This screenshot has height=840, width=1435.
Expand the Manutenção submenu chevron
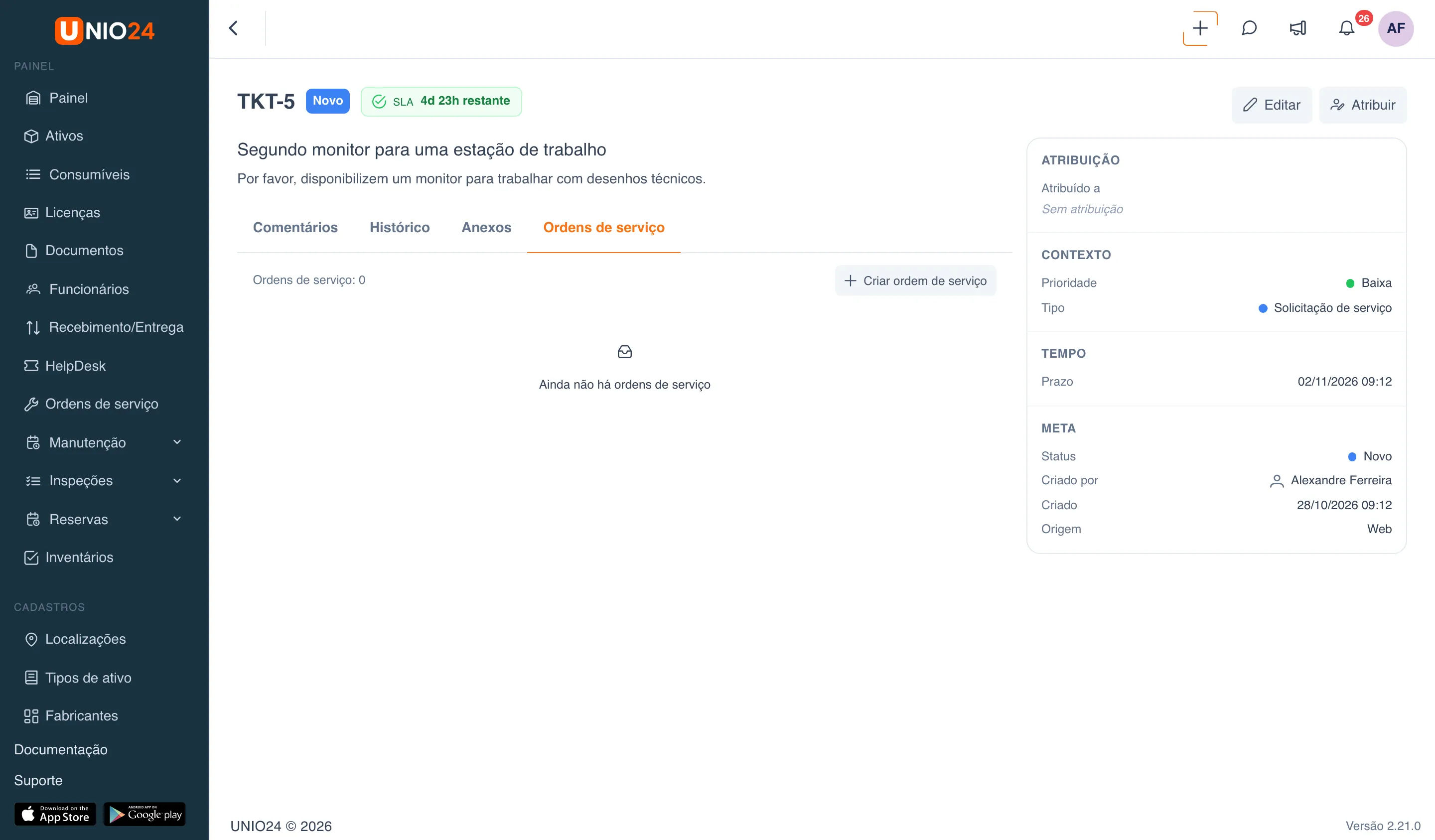[x=177, y=442]
